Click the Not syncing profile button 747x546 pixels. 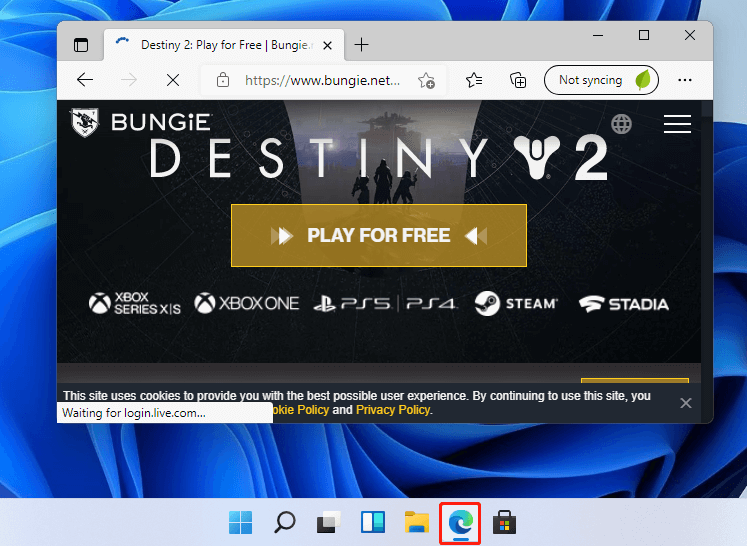coord(601,80)
